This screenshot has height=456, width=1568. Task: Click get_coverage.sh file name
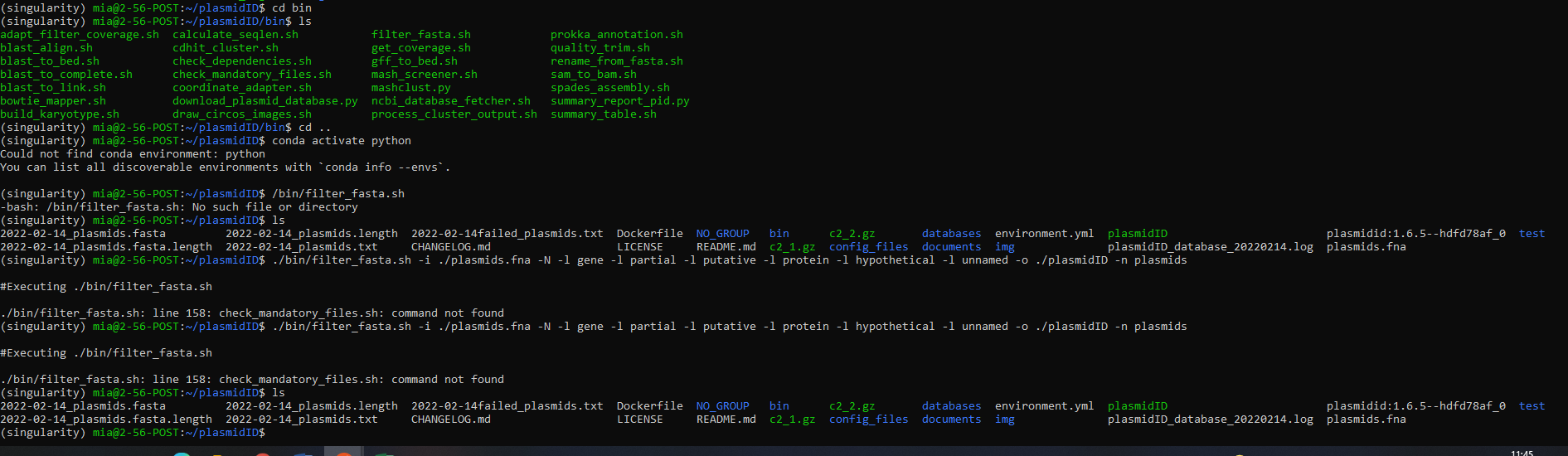coord(421,48)
